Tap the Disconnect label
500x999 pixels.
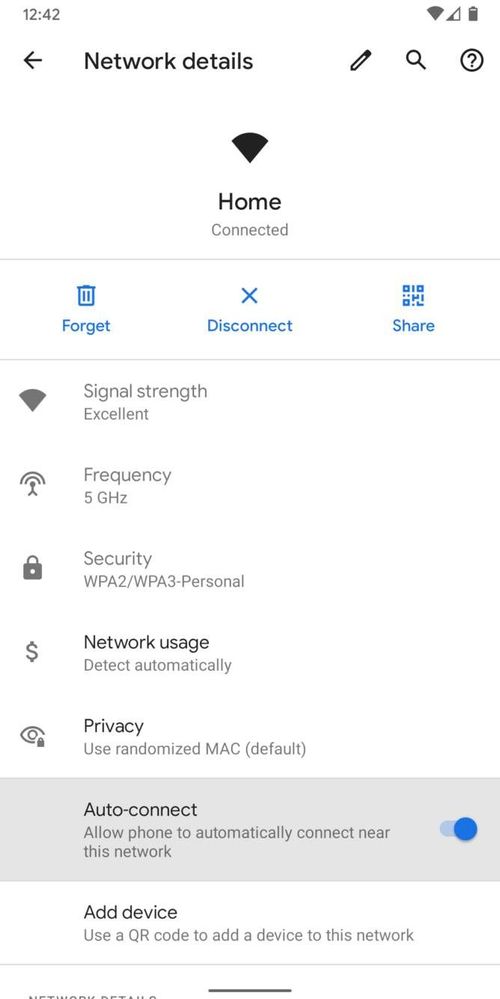click(250, 326)
